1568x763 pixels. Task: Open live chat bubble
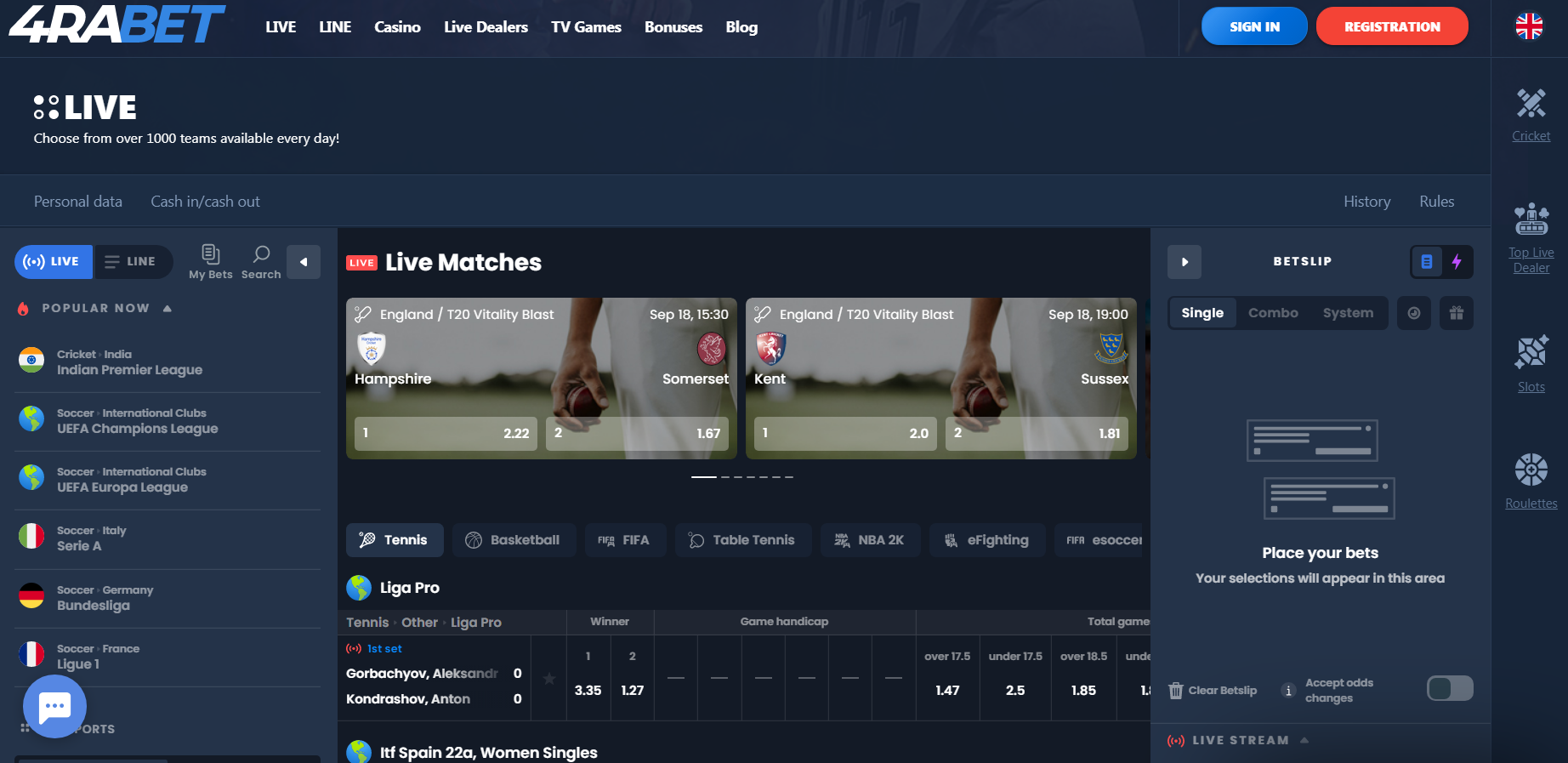tap(55, 706)
